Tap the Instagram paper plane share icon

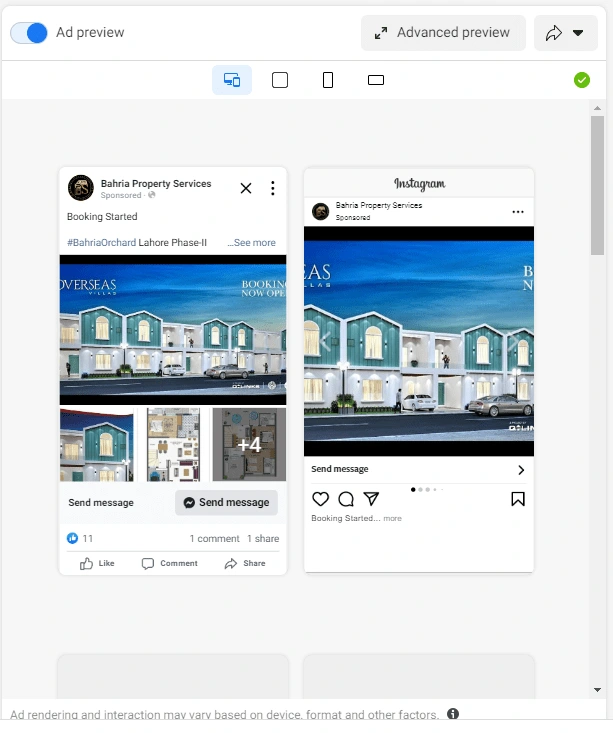(x=371, y=499)
